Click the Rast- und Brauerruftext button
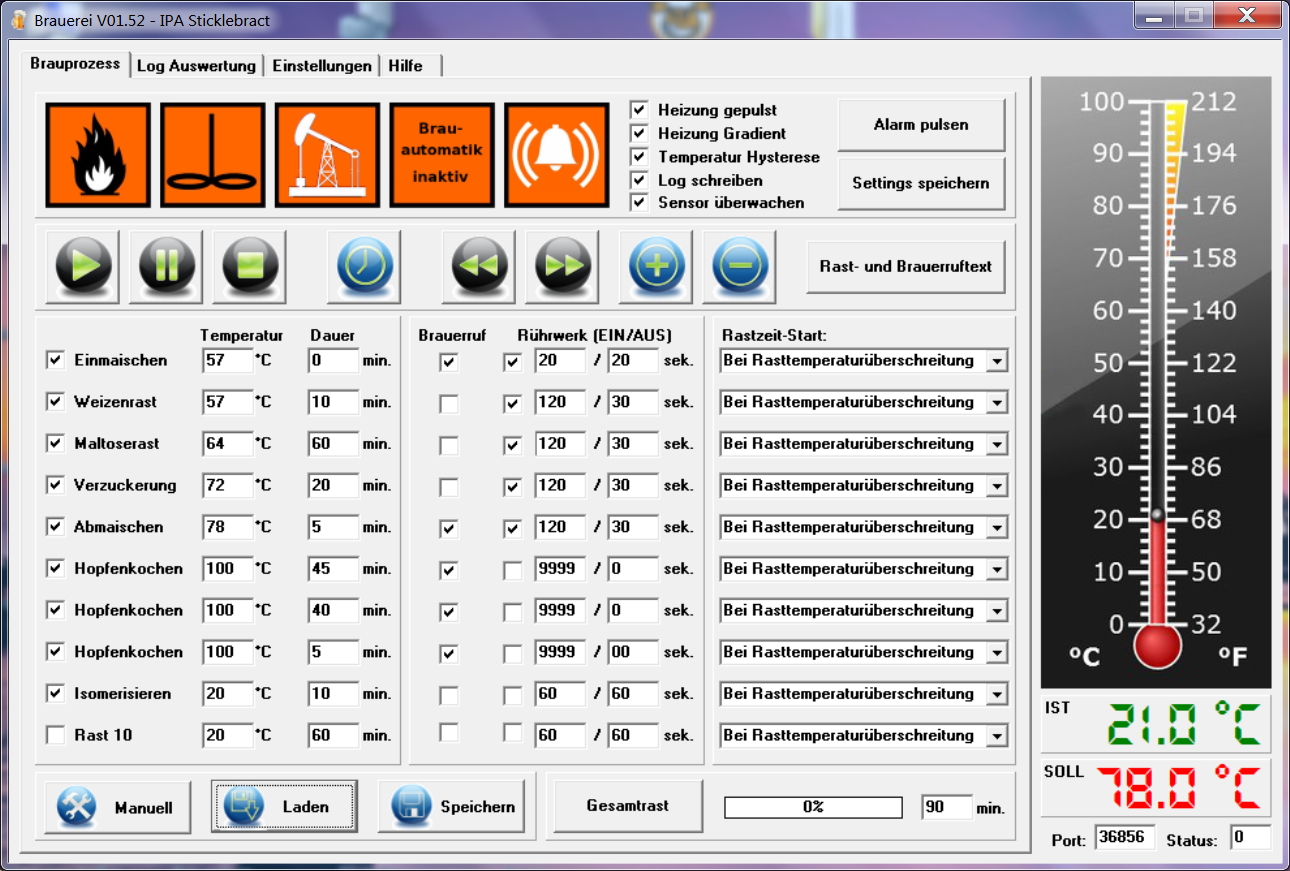The width and height of the screenshot is (1290, 871). point(905,267)
